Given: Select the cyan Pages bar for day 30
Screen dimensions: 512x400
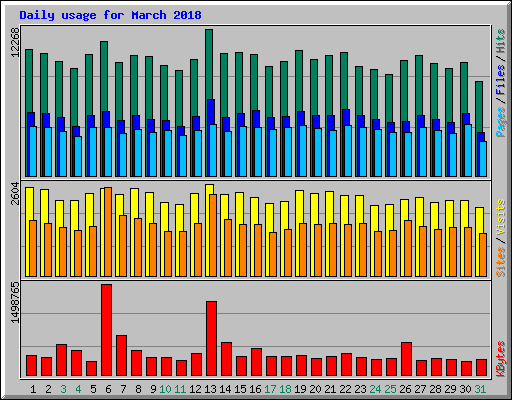Looking at the screenshot, I should pyautogui.click(x=468, y=150).
